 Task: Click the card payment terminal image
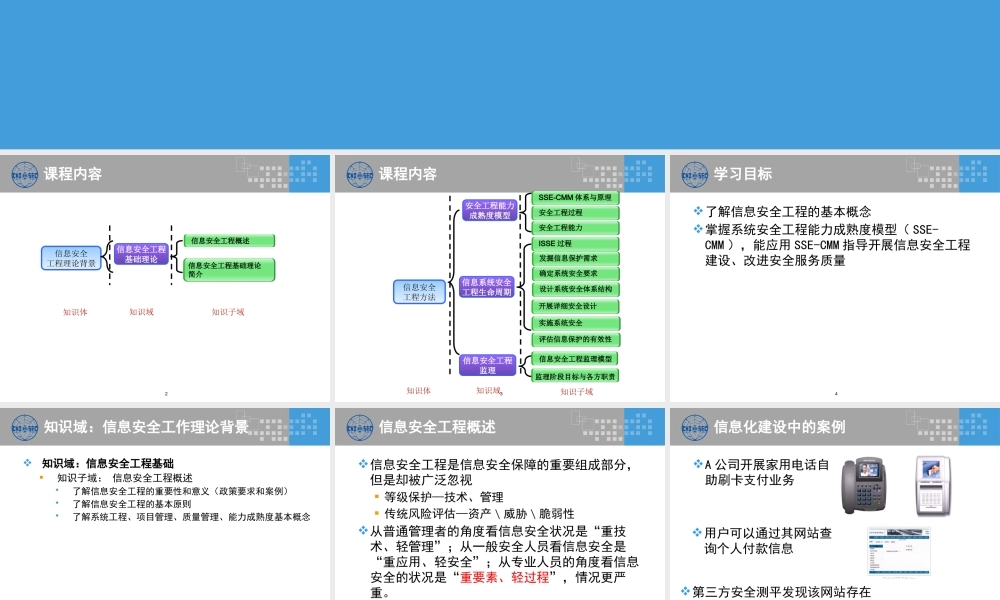(x=934, y=486)
